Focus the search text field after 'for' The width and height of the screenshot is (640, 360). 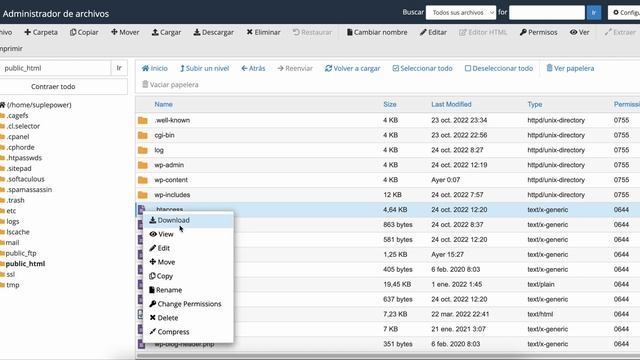click(547, 13)
